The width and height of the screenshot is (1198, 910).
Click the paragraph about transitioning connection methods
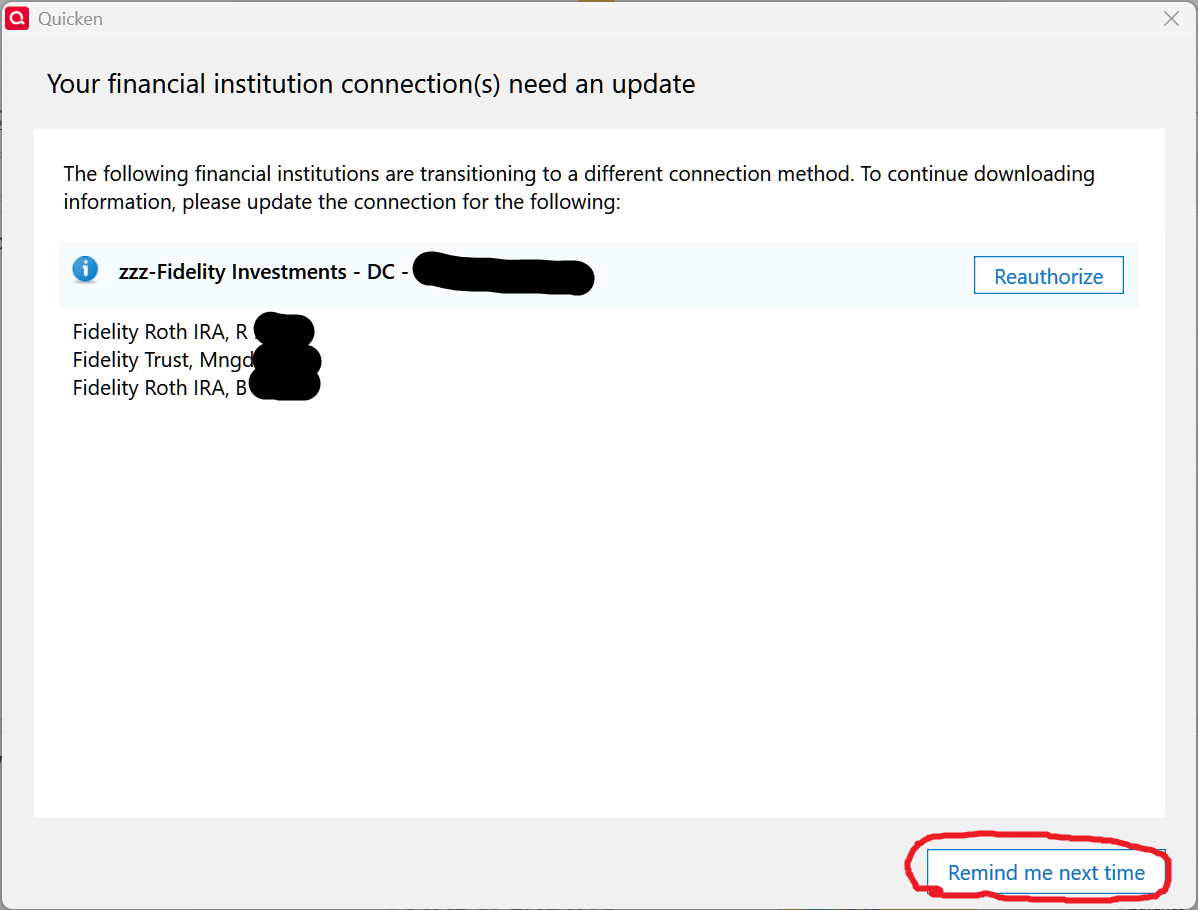[x=578, y=188]
